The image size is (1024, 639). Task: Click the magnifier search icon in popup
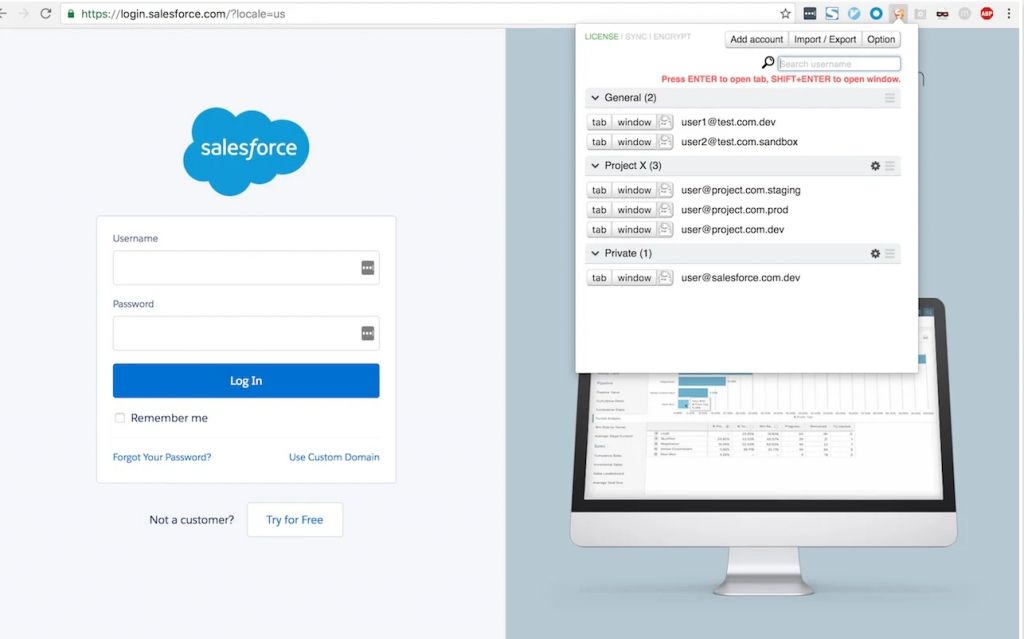click(768, 63)
